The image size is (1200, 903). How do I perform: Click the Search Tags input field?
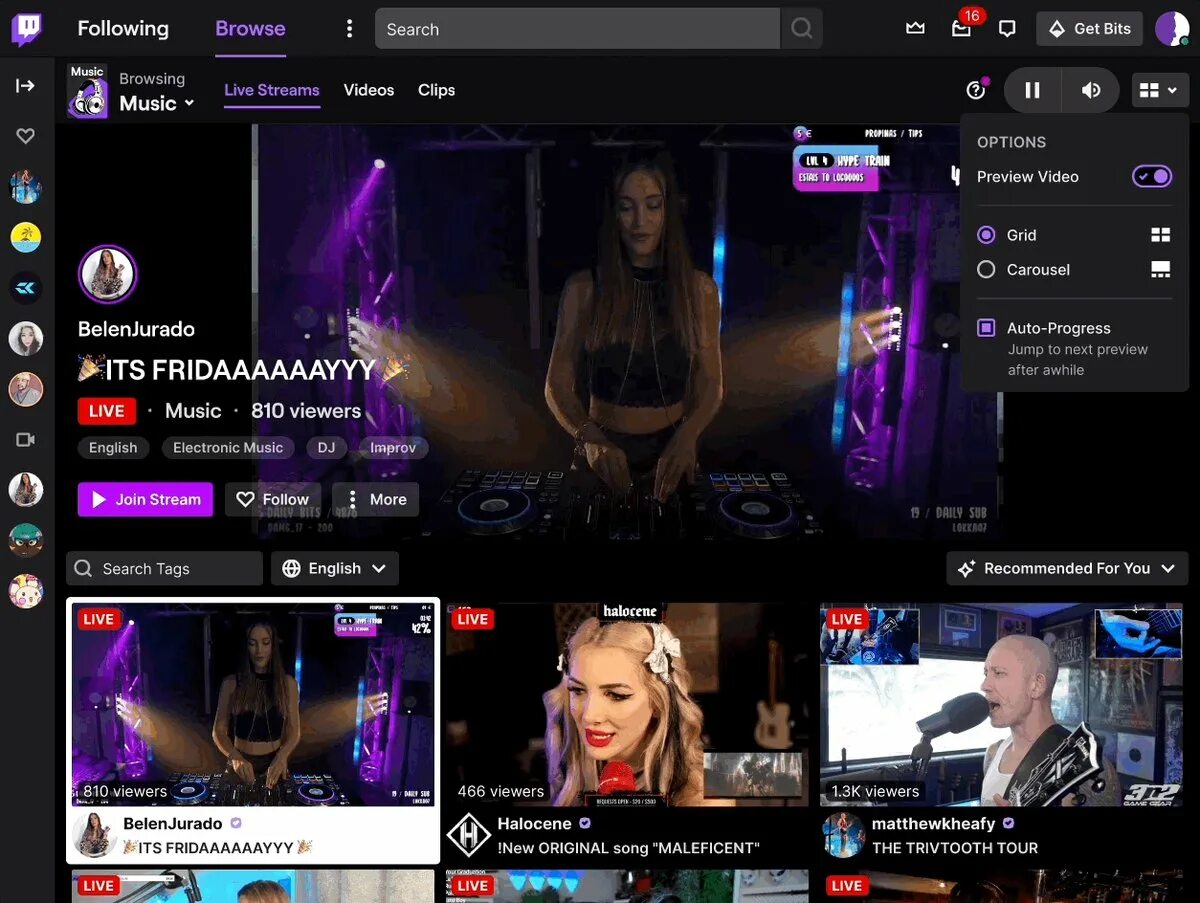165,568
